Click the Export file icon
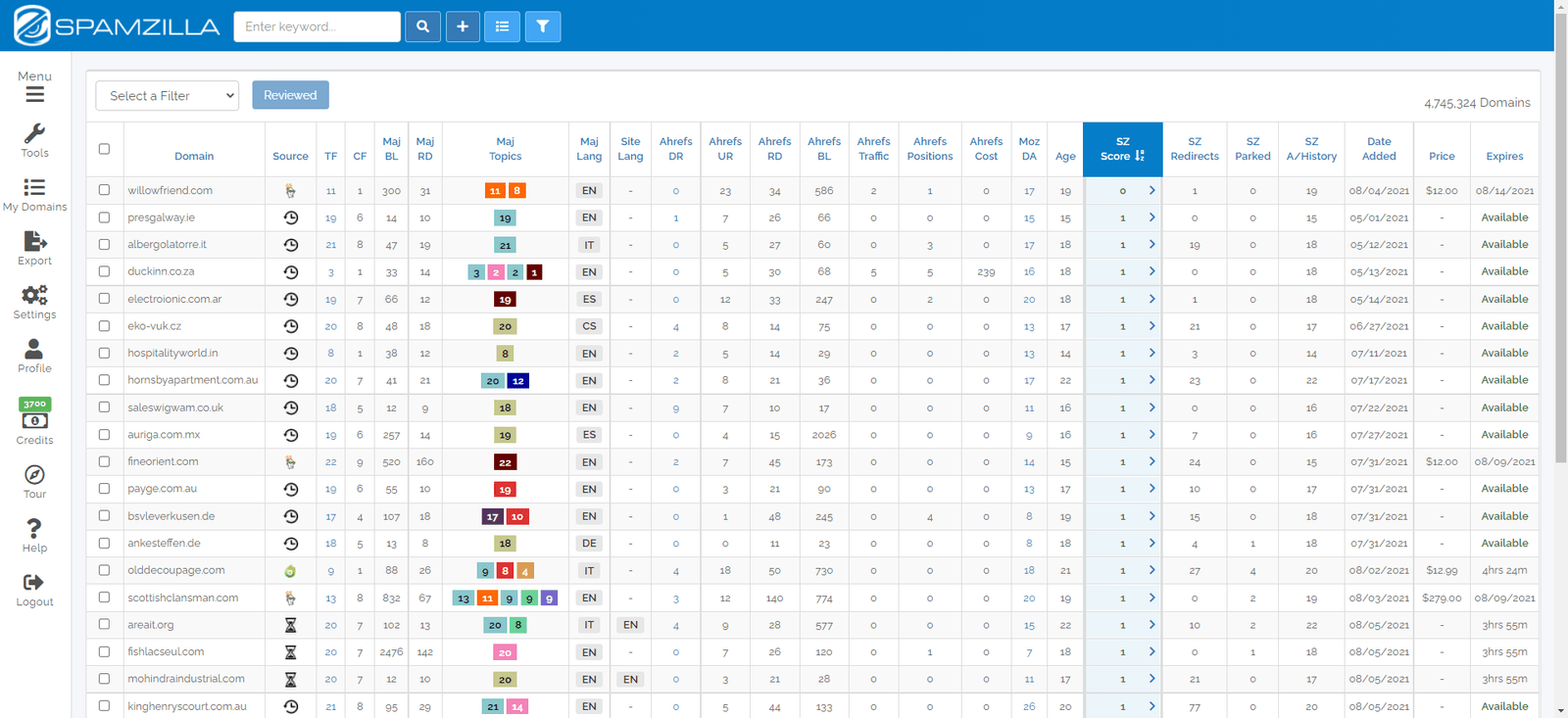The width and height of the screenshot is (1568, 718). [x=34, y=241]
